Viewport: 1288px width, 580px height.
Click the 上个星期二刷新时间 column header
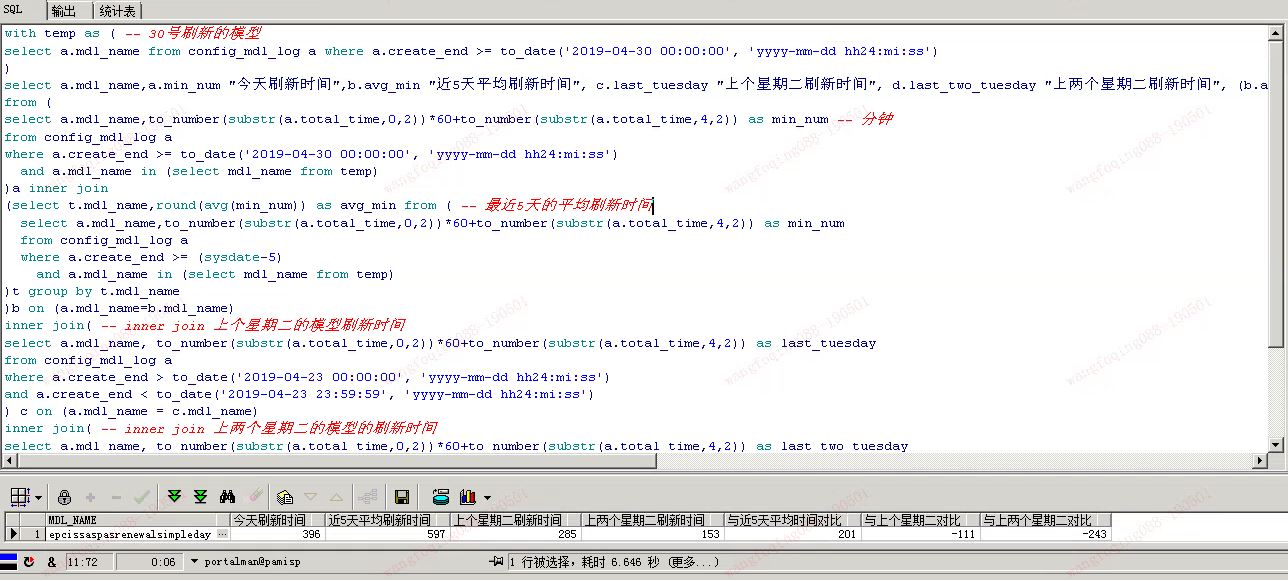coord(516,520)
